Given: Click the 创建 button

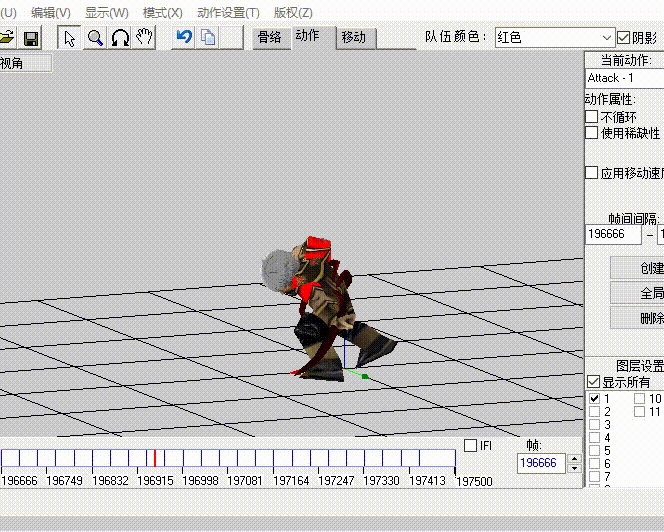Looking at the screenshot, I should pyautogui.click(x=637, y=268).
